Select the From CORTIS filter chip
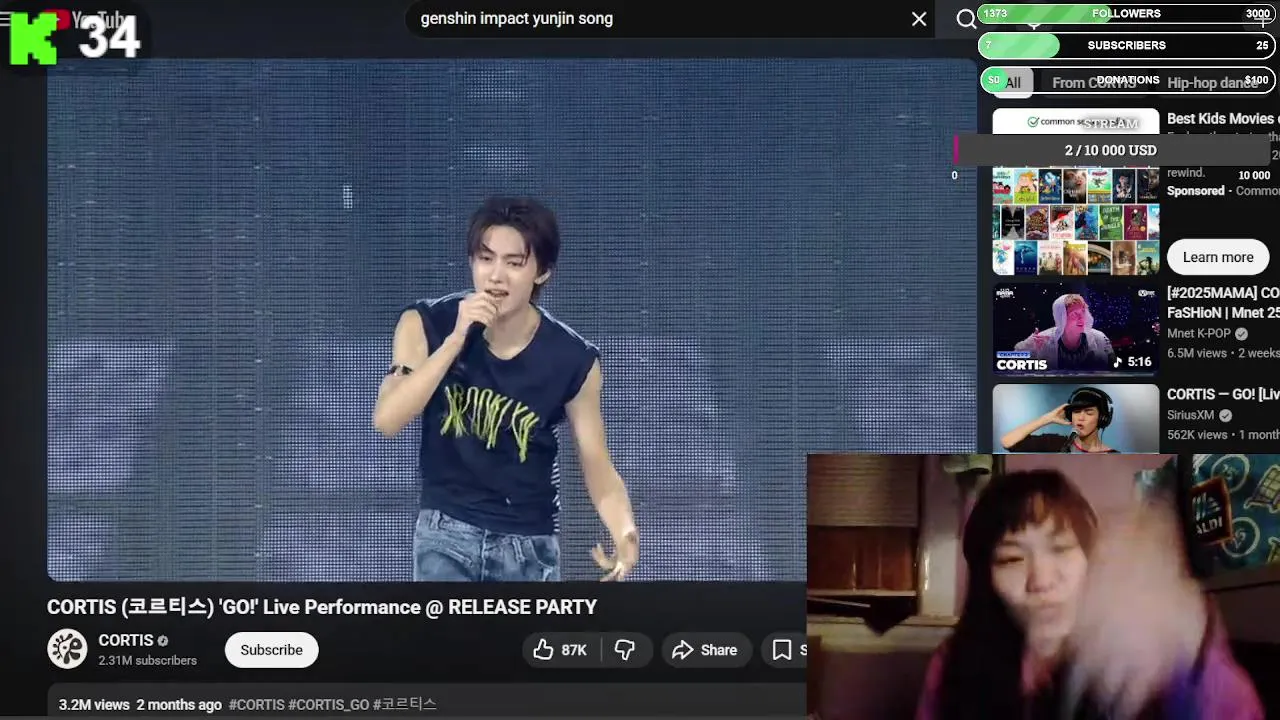The image size is (1280, 720). point(1093,83)
